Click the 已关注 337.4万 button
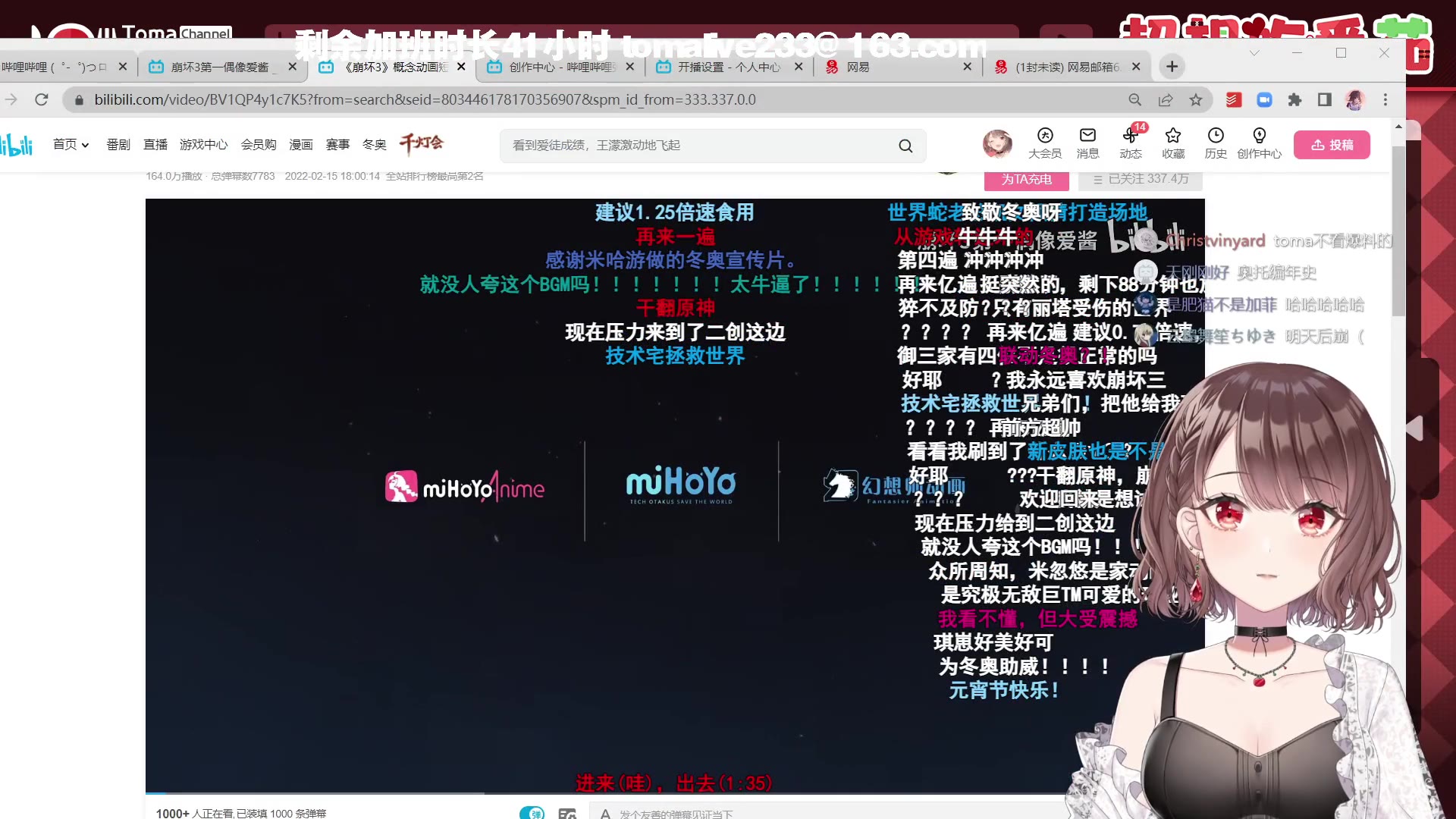 click(1141, 180)
